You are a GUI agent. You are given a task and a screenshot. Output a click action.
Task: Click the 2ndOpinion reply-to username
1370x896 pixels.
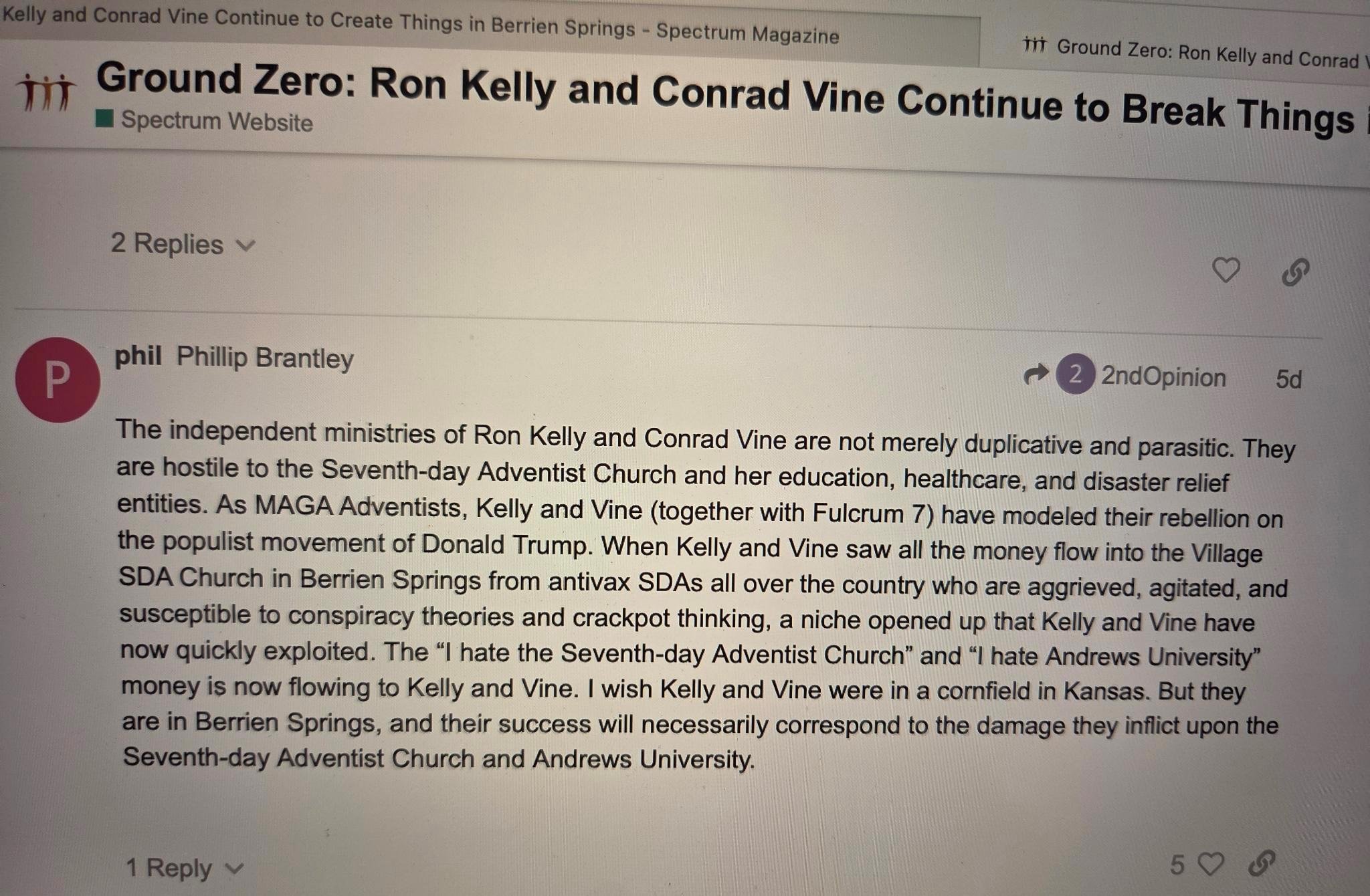coord(1163,377)
